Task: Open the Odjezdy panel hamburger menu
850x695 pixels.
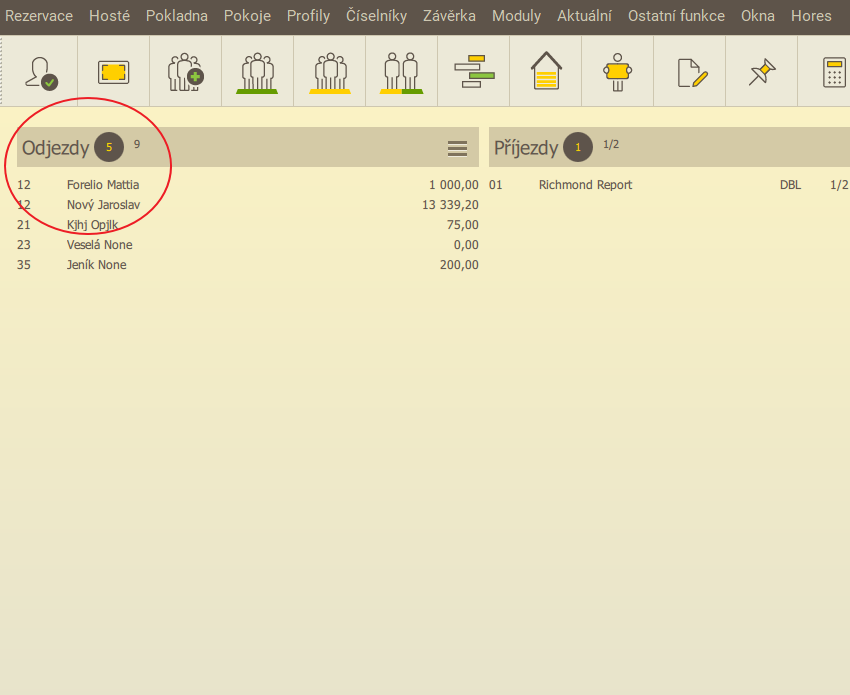Action: pos(457,148)
